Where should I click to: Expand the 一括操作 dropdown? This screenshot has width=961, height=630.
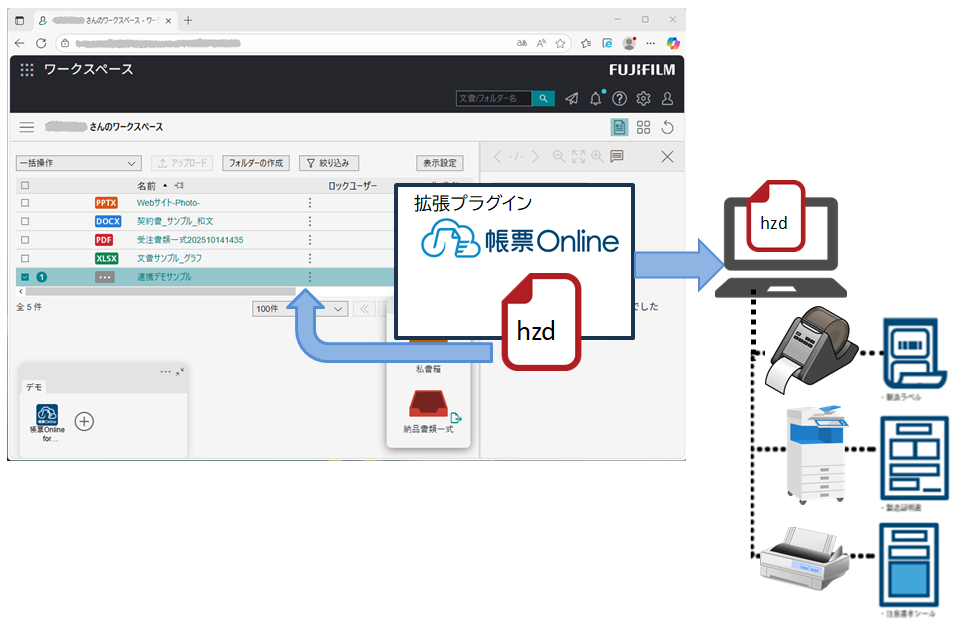[x=79, y=163]
